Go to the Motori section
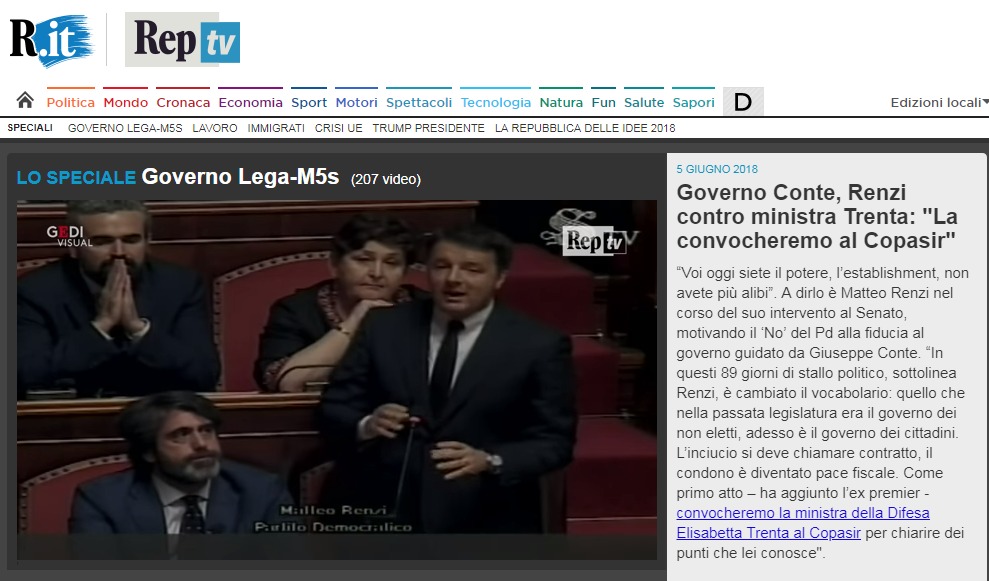Viewport: 989px width, 581px height. [356, 102]
